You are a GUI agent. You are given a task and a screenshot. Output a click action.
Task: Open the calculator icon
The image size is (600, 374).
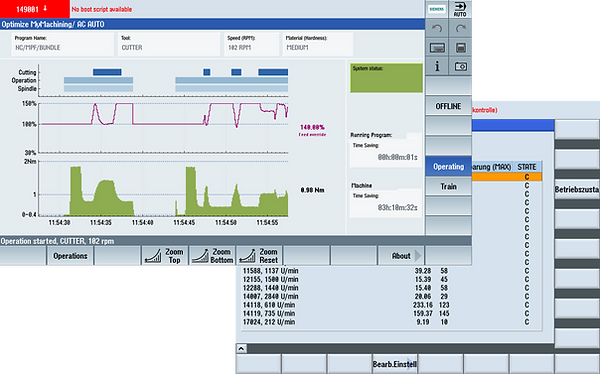(460, 47)
